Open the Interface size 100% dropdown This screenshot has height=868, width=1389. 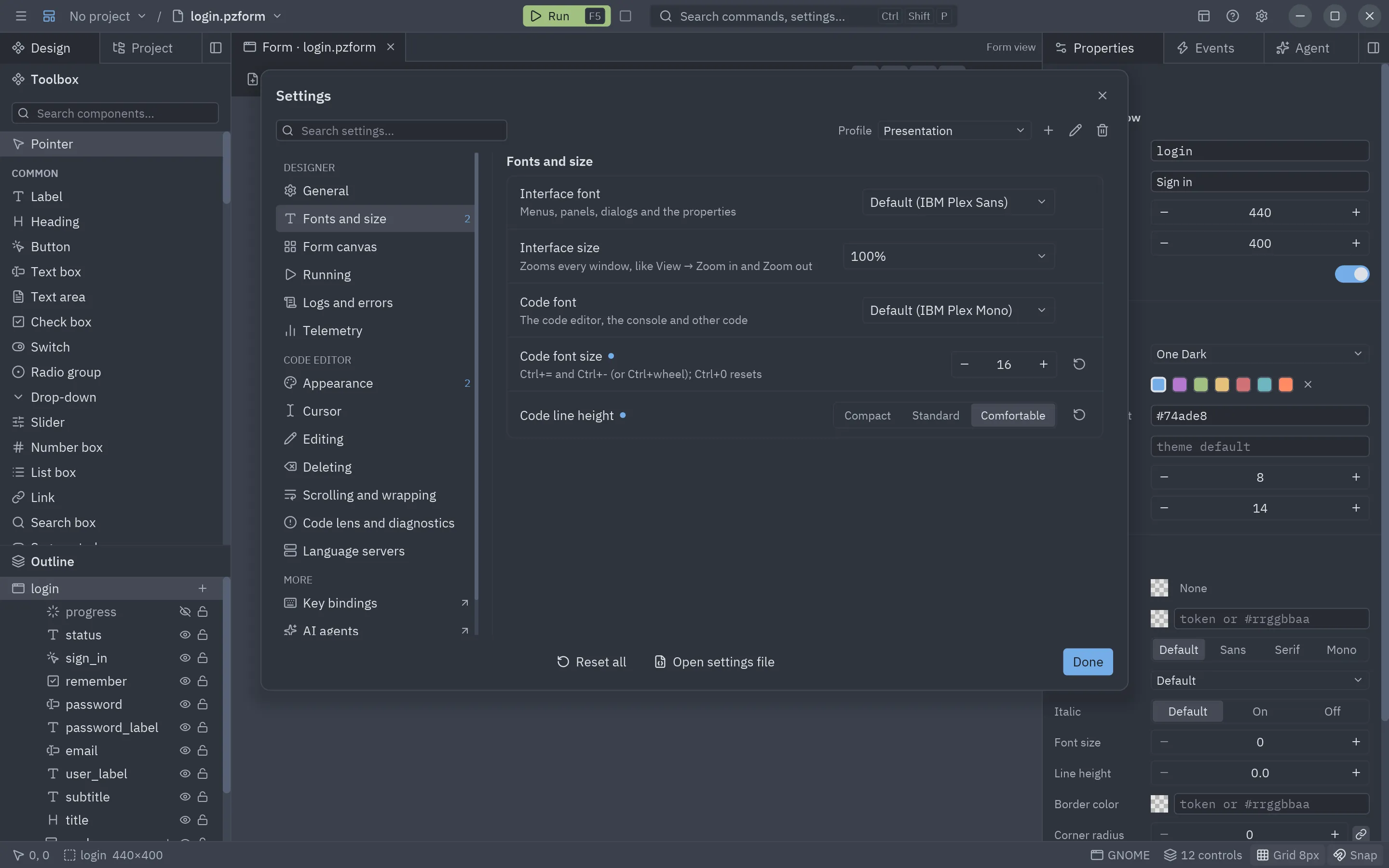tap(948, 256)
